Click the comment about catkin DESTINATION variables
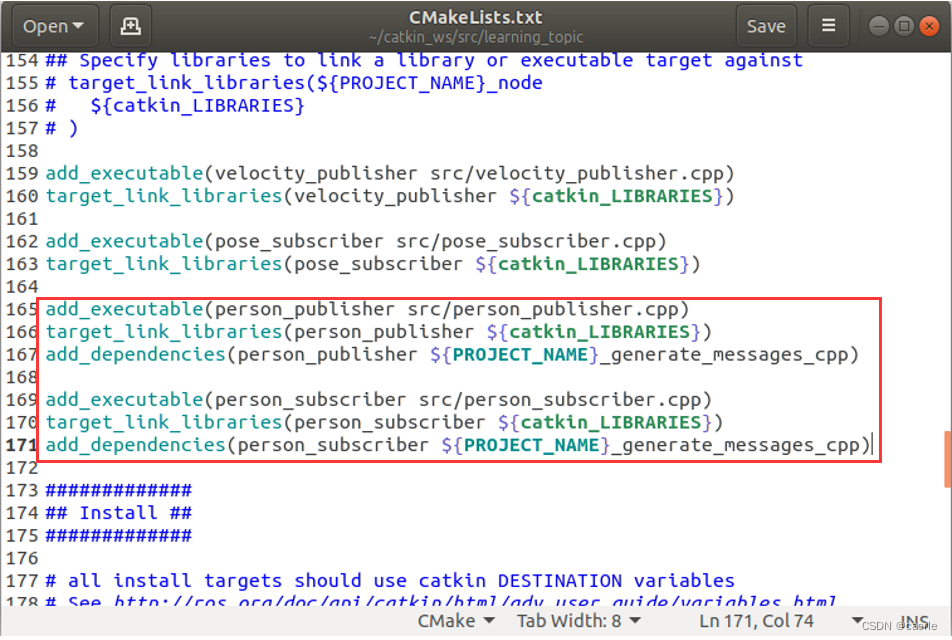Screen dimensions: 952x640 tap(390, 581)
